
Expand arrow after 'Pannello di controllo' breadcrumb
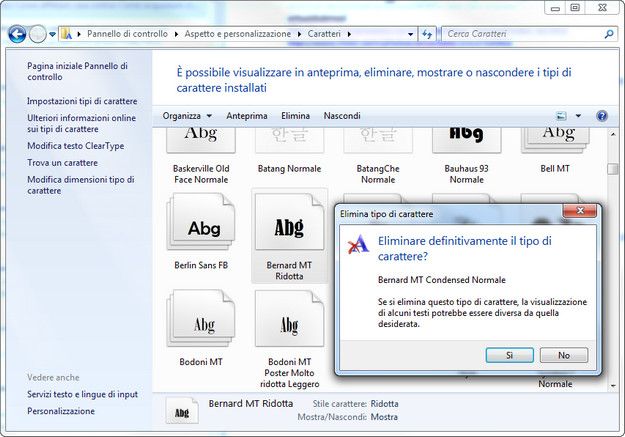coord(176,34)
